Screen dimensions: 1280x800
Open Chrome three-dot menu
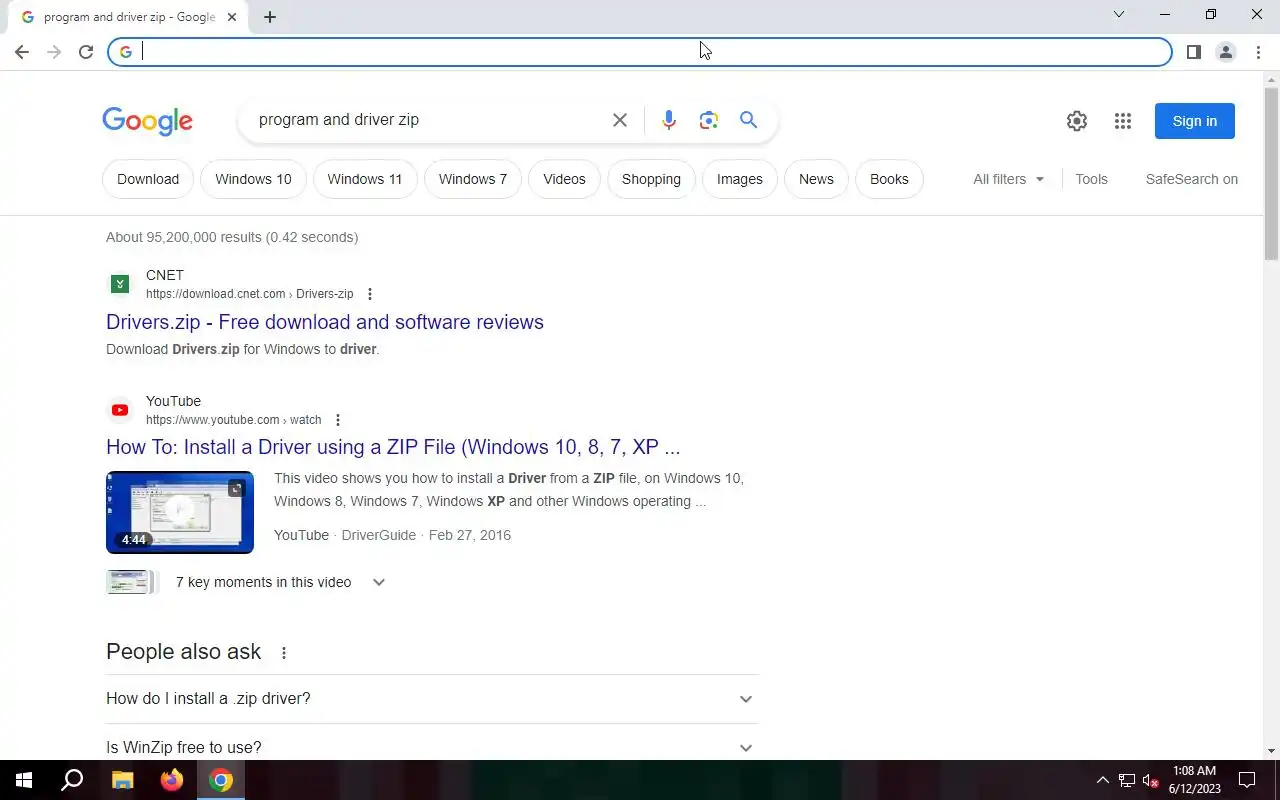(1258, 52)
